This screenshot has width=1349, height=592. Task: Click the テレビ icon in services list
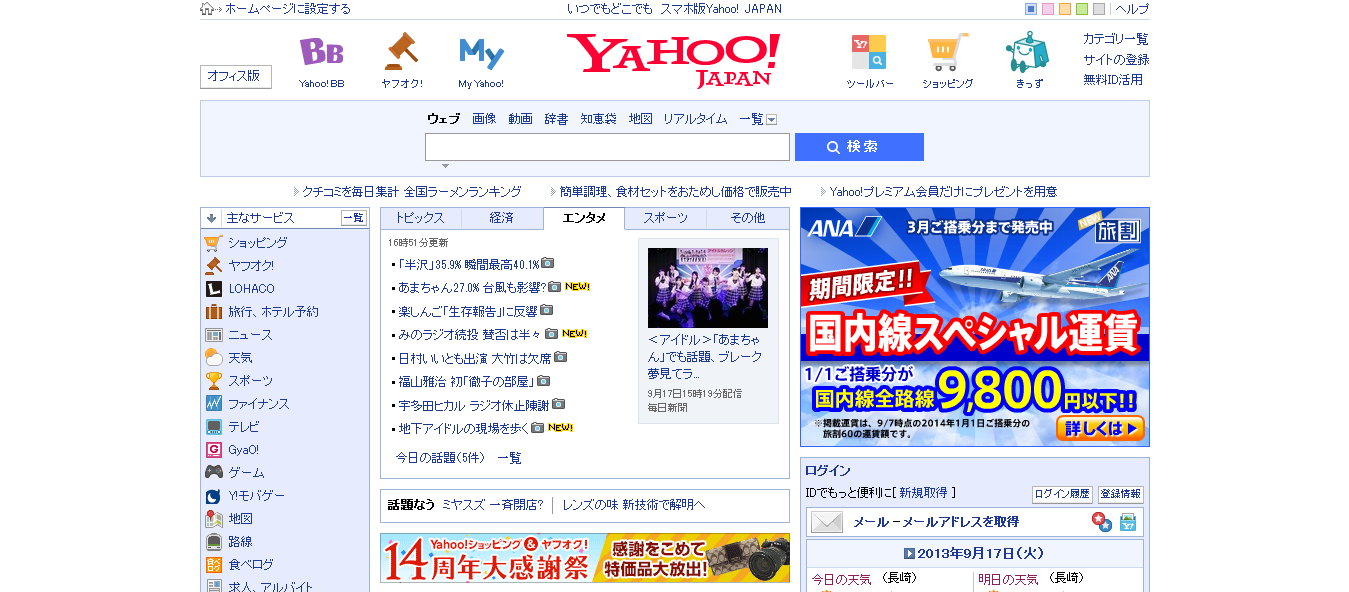(x=213, y=427)
